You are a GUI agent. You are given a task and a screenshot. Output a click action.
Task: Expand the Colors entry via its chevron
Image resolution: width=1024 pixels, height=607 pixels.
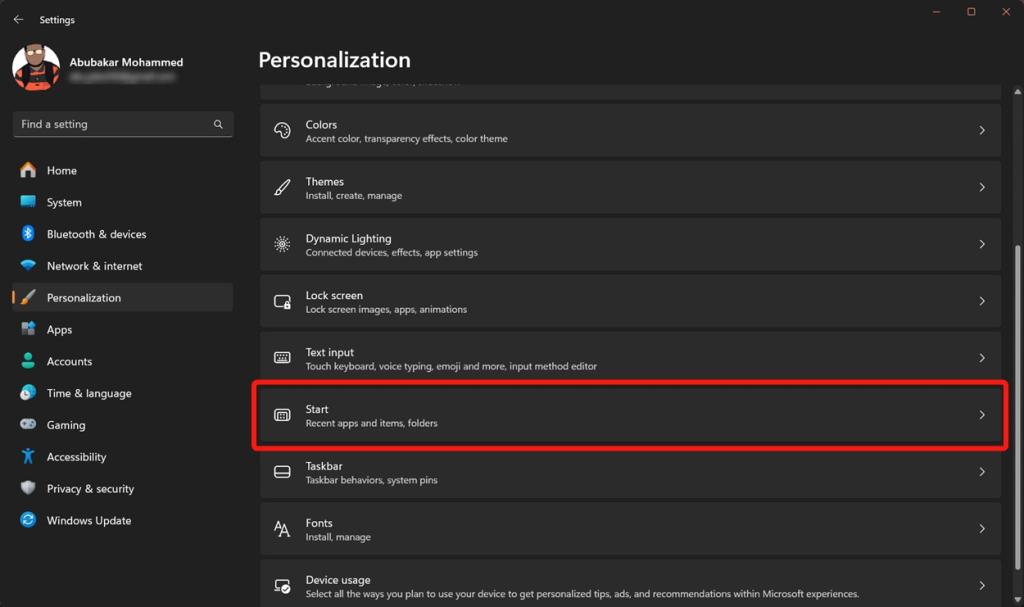click(981, 131)
